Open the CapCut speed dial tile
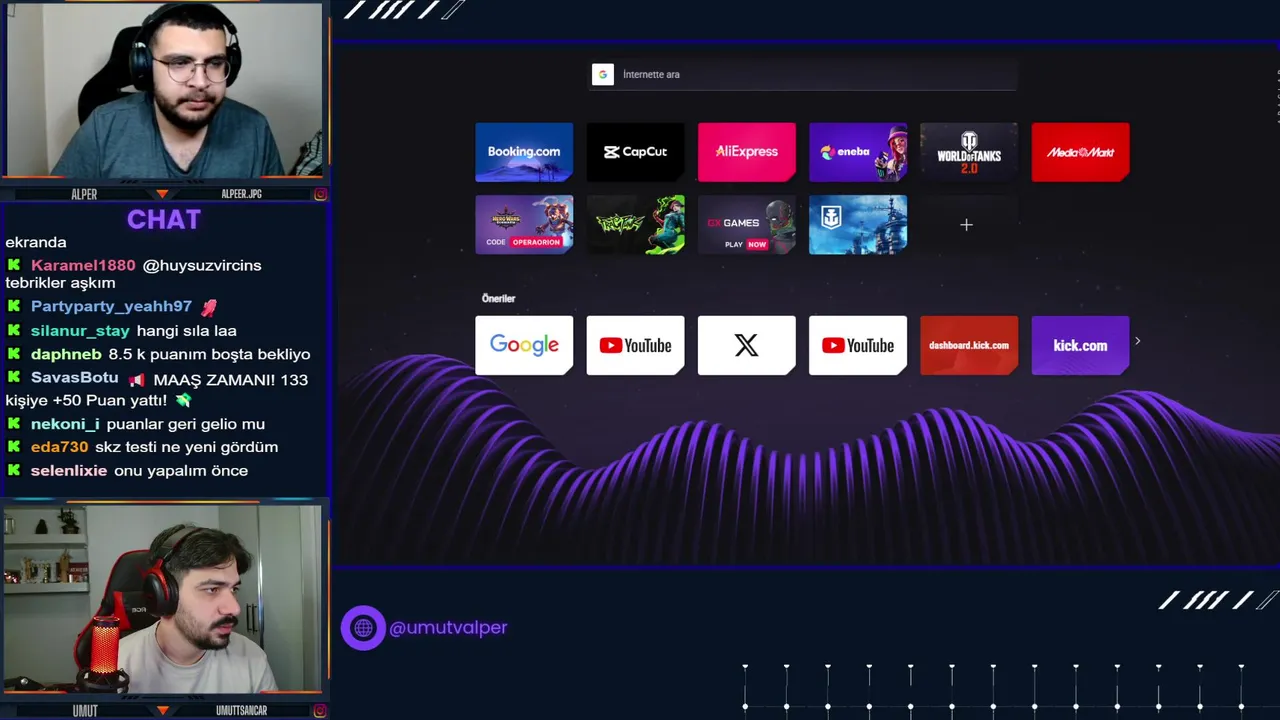 635,152
